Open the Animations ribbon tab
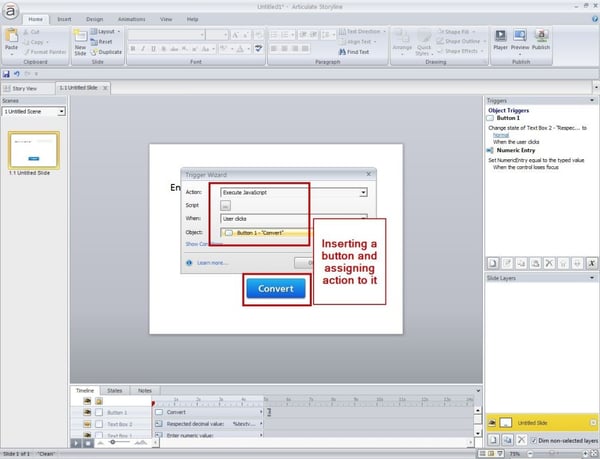 click(x=131, y=19)
